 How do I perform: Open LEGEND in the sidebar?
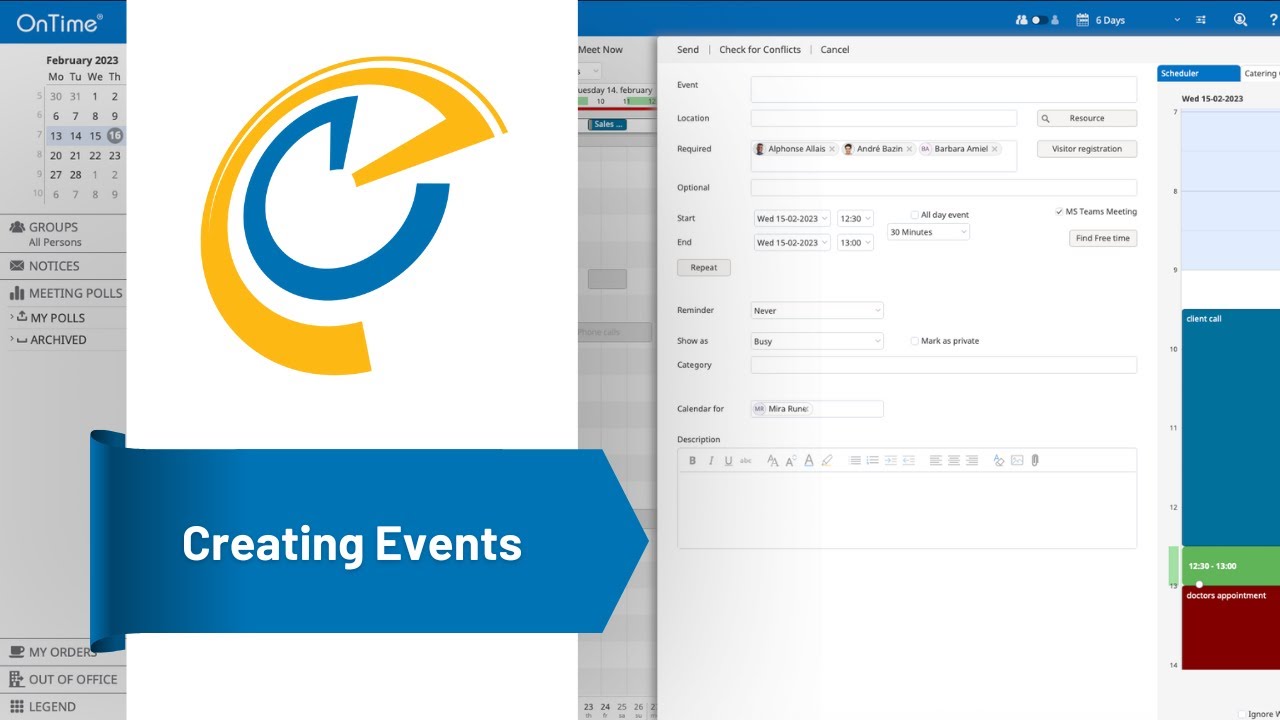[63, 706]
